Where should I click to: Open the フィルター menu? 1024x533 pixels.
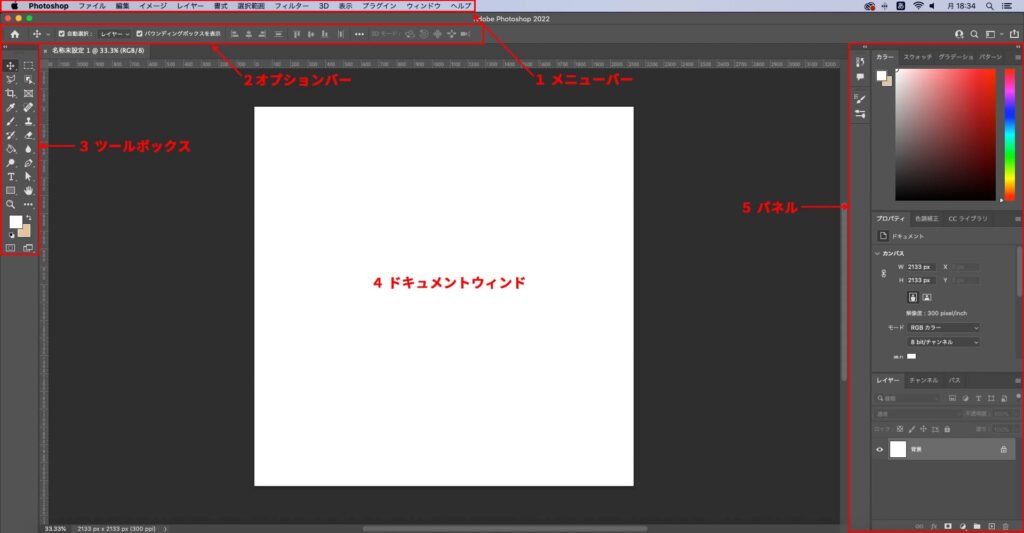[x=291, y=6]
